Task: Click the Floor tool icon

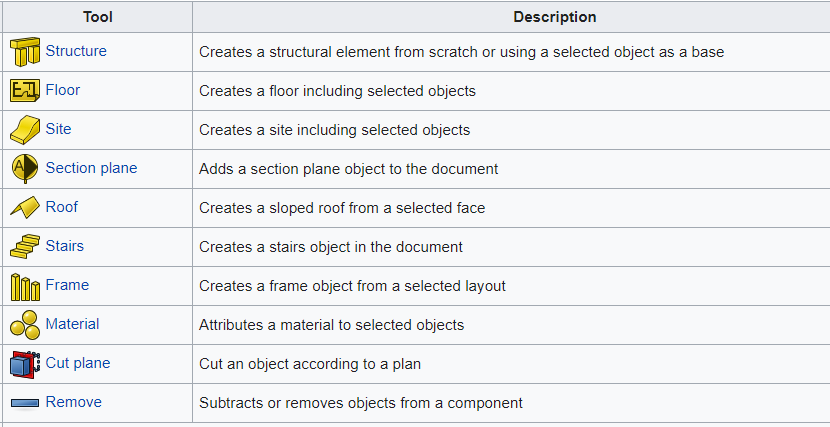Action: 25,91
